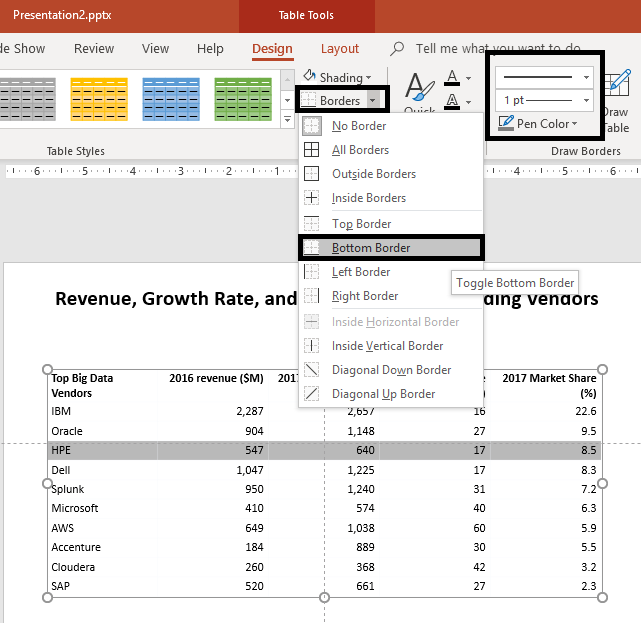Switch to the View ribbon tab

155,49
